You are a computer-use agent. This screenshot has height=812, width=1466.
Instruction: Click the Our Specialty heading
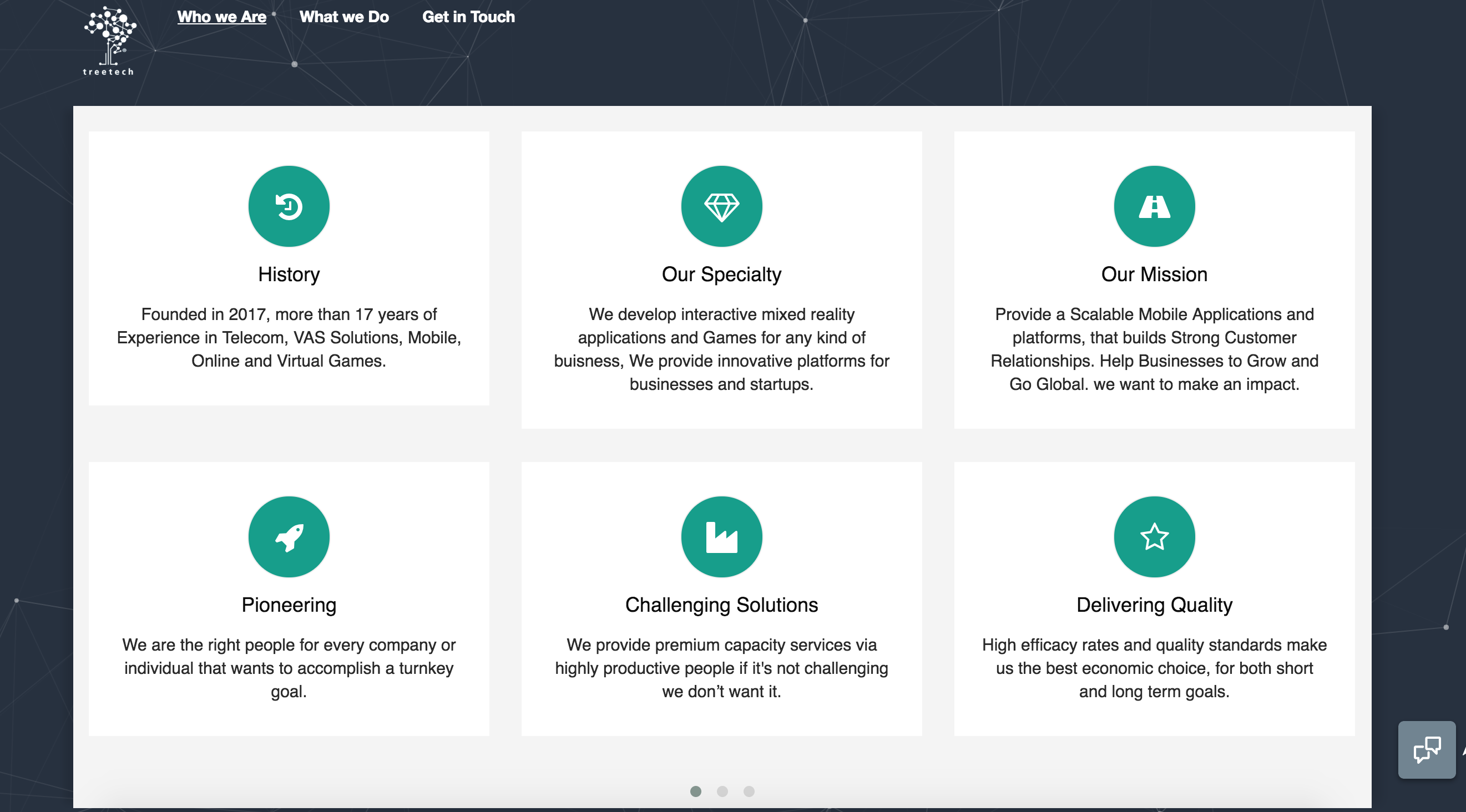pyautogui.click(x=721, y=274)
